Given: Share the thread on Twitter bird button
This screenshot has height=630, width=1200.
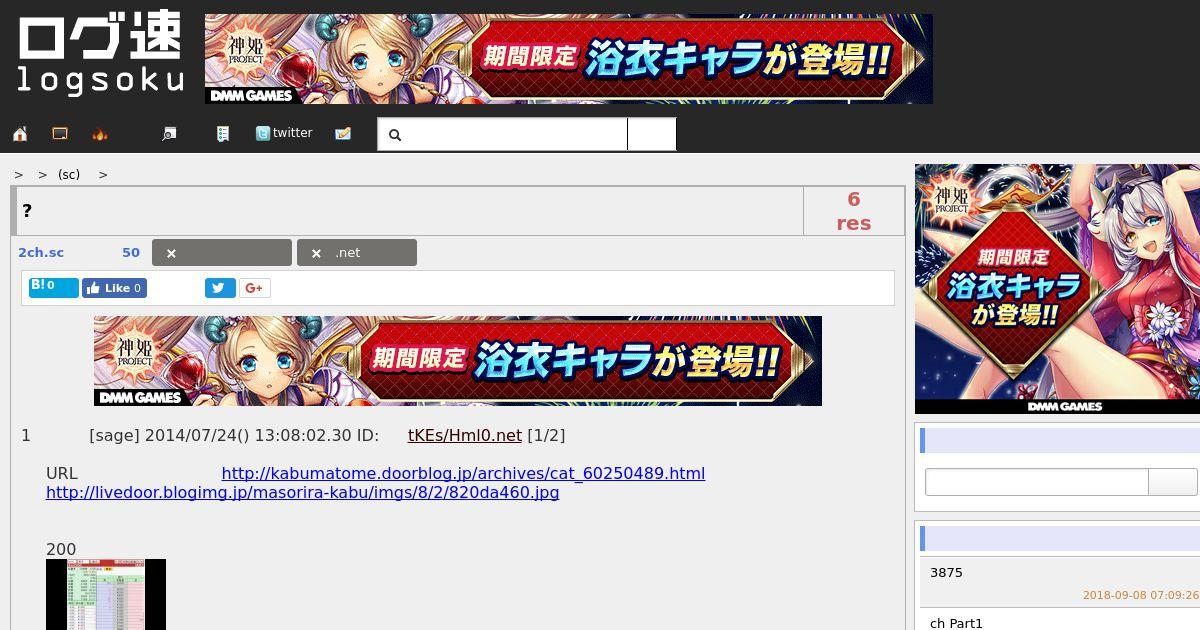Looking at the screenshot, I should coord(220,288).
